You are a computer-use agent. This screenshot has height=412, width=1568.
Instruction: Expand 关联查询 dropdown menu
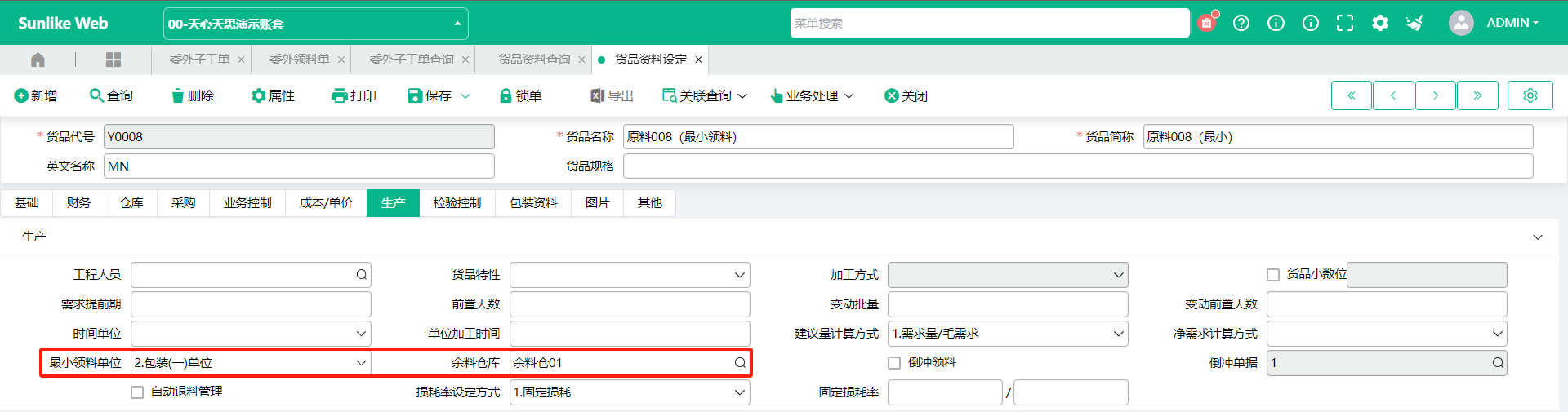click(x=705, y=95)
